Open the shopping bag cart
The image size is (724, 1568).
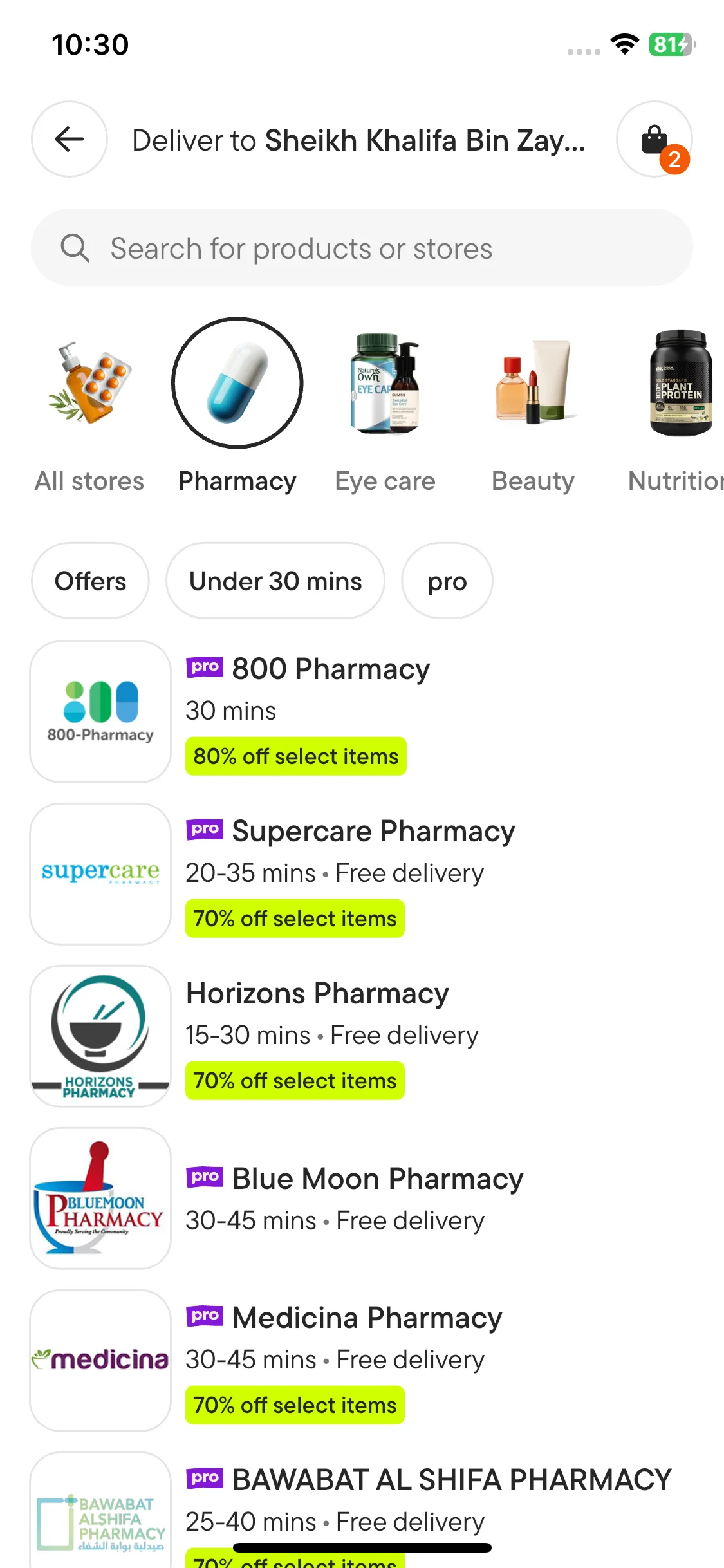pyautogui.click(x=654, y=139)
